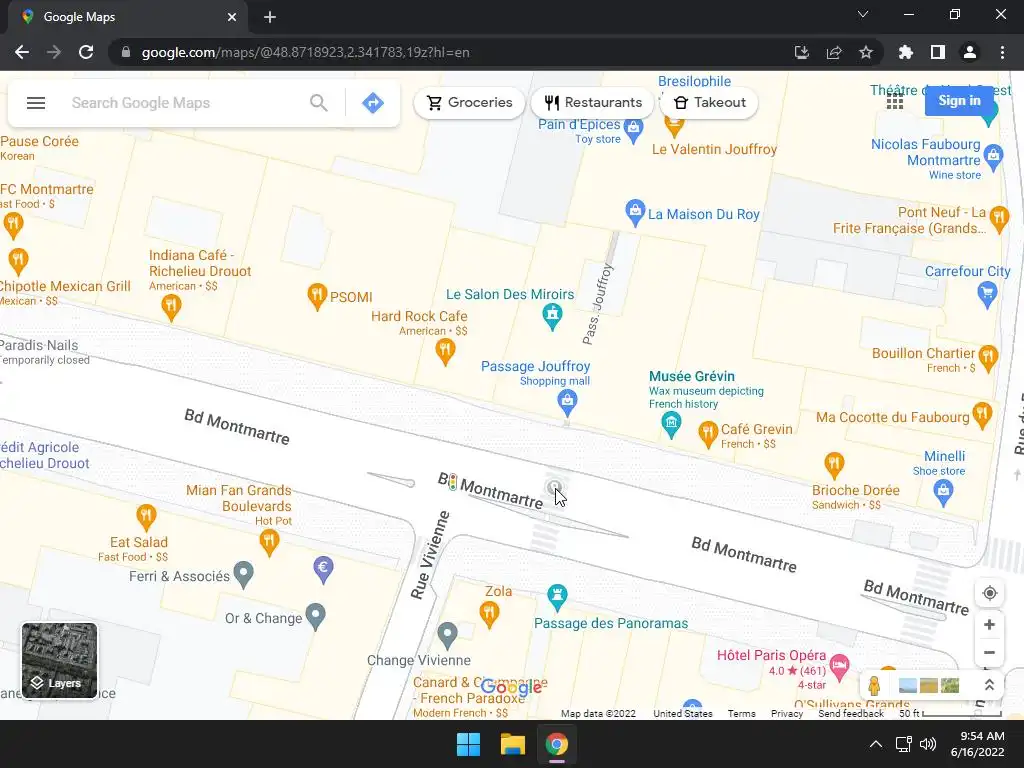Switch to satellite via Layers thumbnail

[59, 660]
